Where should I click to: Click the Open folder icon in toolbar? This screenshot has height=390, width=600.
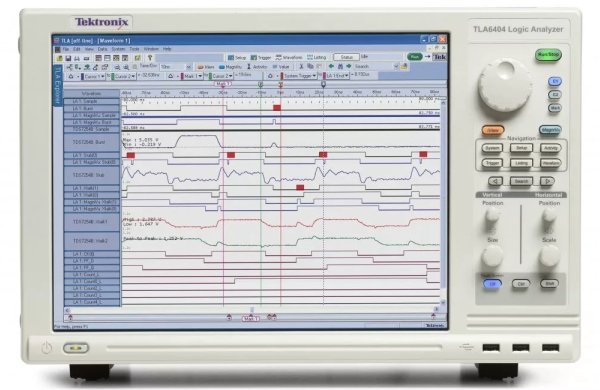pyautogui.click(x=60, y=58)
